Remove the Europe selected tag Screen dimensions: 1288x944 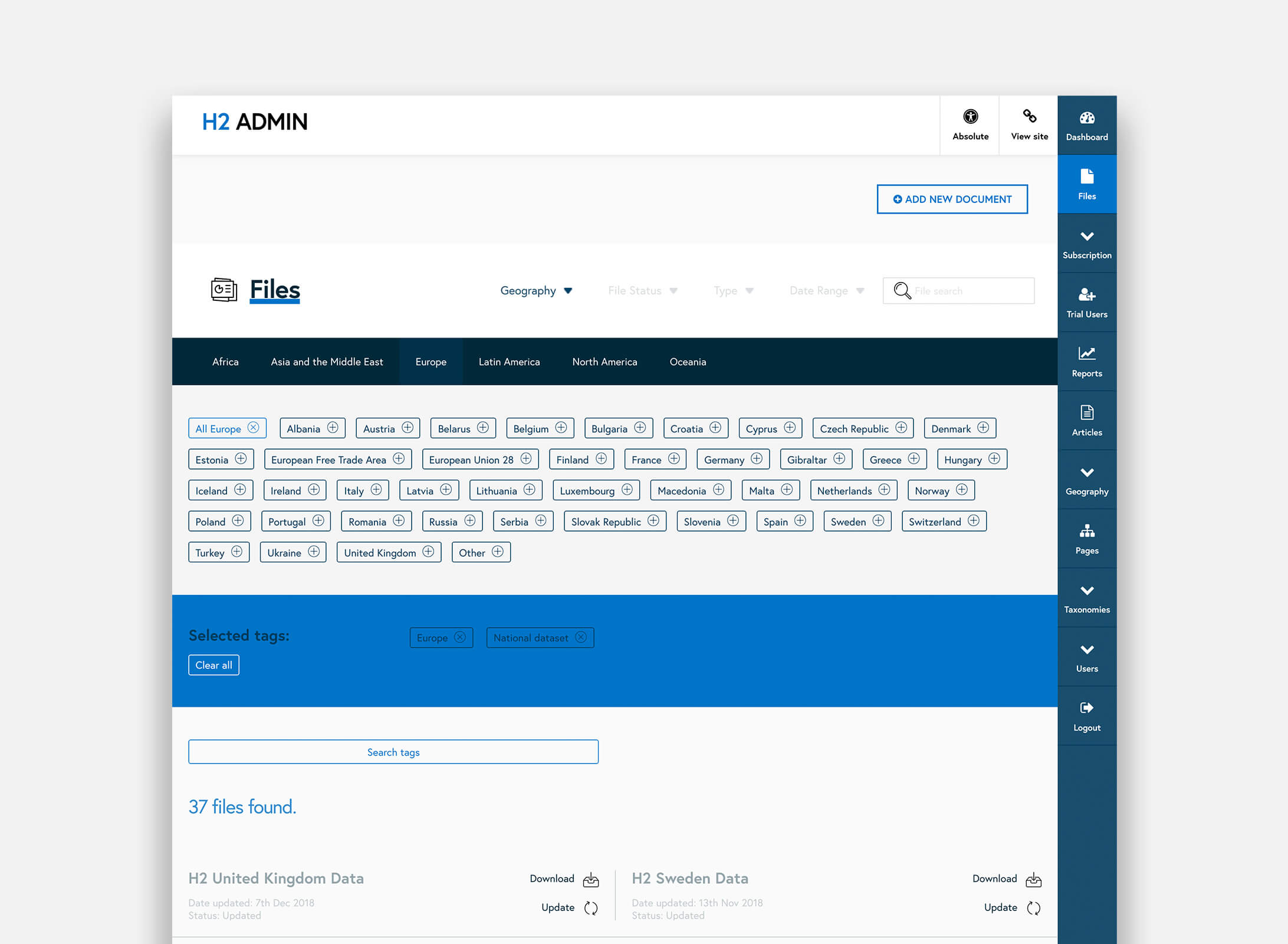458,637
